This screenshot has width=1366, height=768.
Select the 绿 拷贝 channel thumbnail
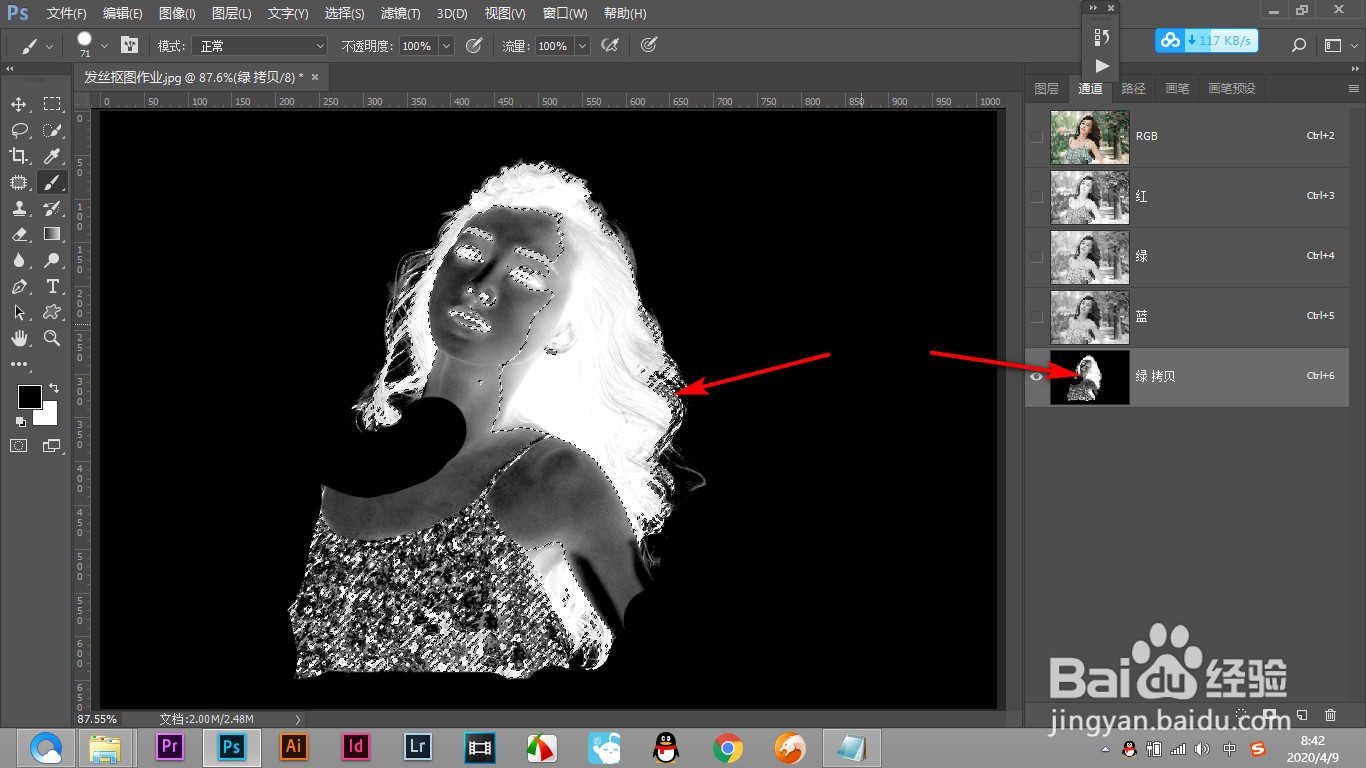coord(1090,376)
